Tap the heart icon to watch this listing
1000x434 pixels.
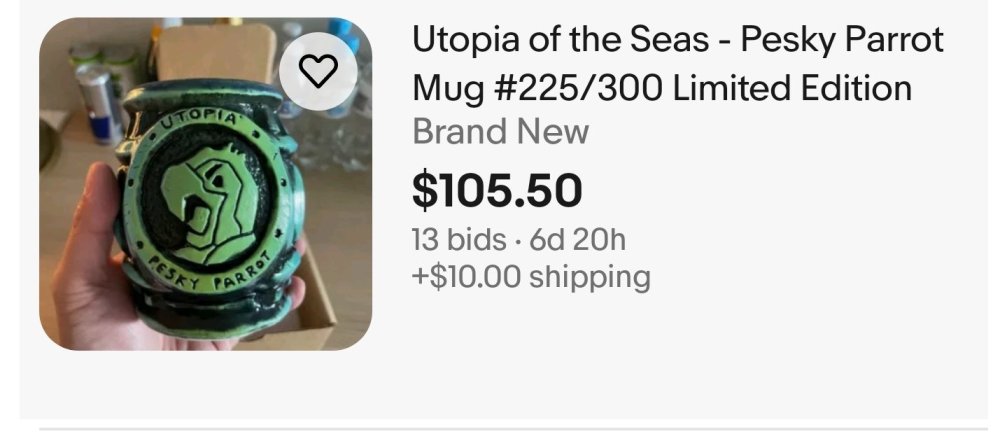318,71
